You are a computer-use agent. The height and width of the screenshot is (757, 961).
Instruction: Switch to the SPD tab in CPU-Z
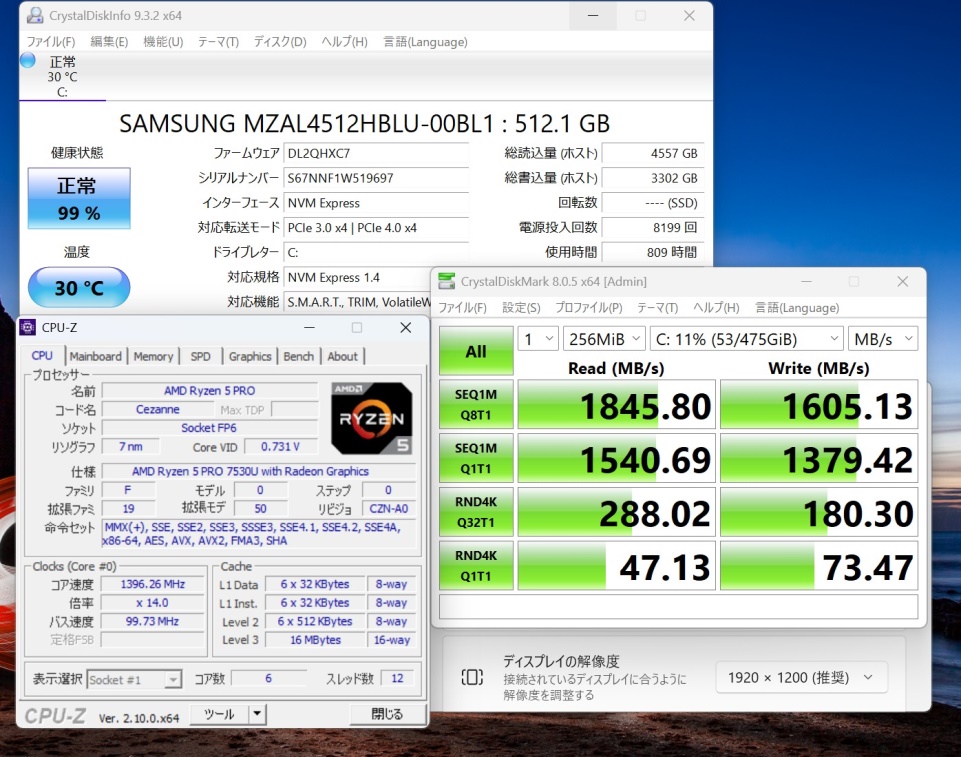click(200, 356)
